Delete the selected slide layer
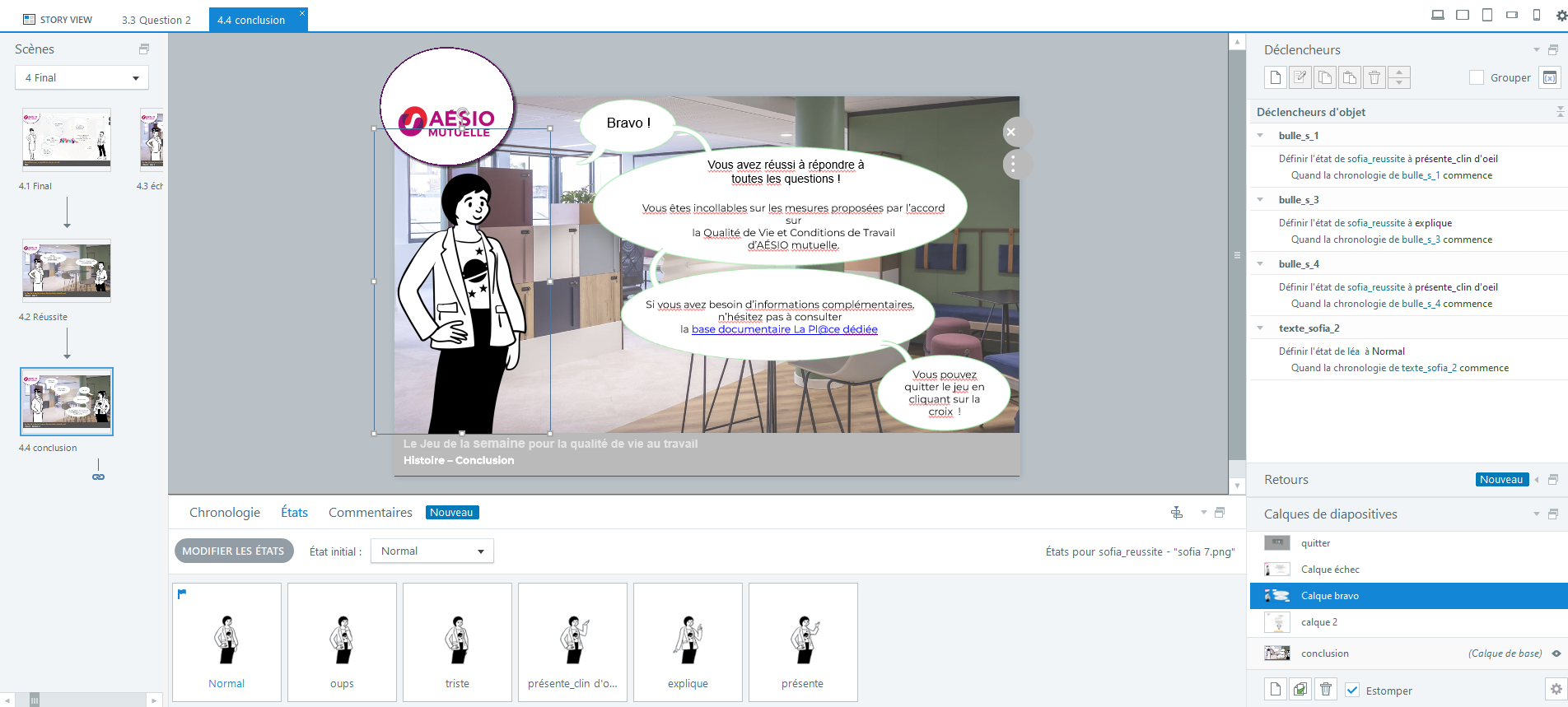 pos(1325,690)
